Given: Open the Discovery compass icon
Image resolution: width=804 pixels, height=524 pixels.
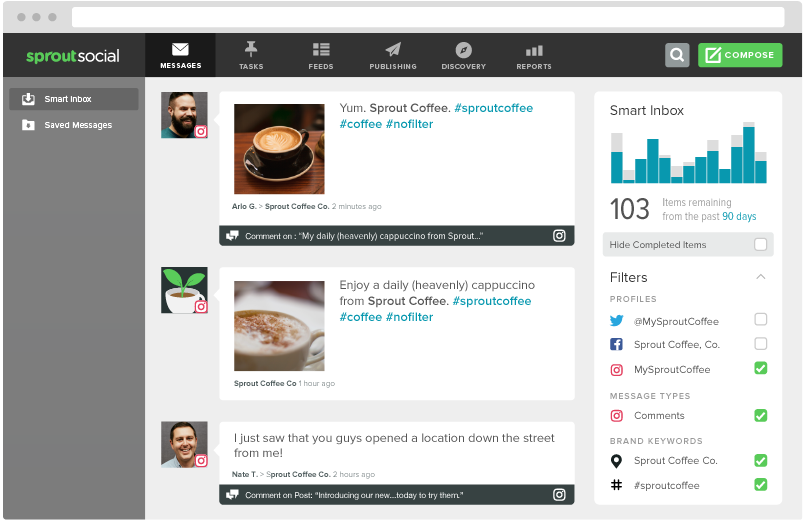Looking at the screenshot, I should point(464,50).
